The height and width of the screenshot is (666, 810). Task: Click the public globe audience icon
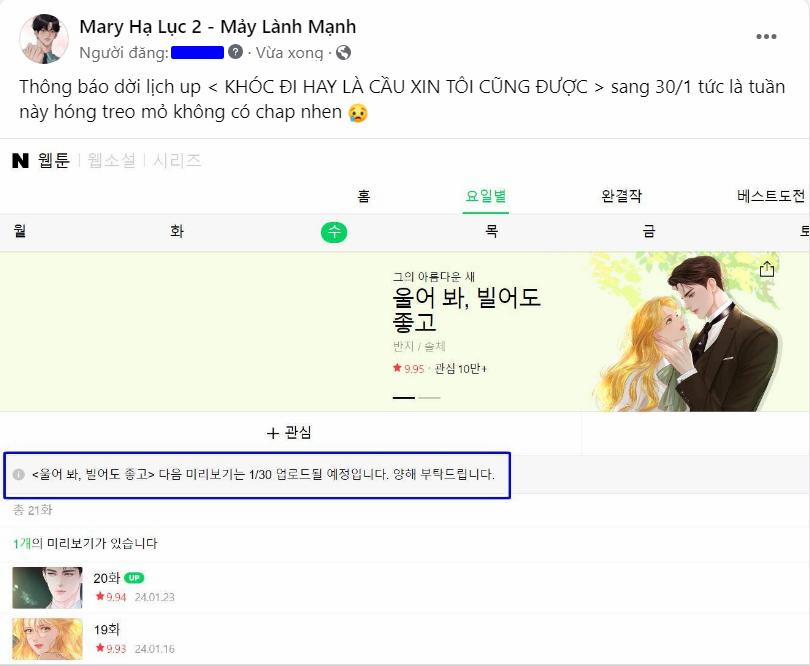pos(344,52)
